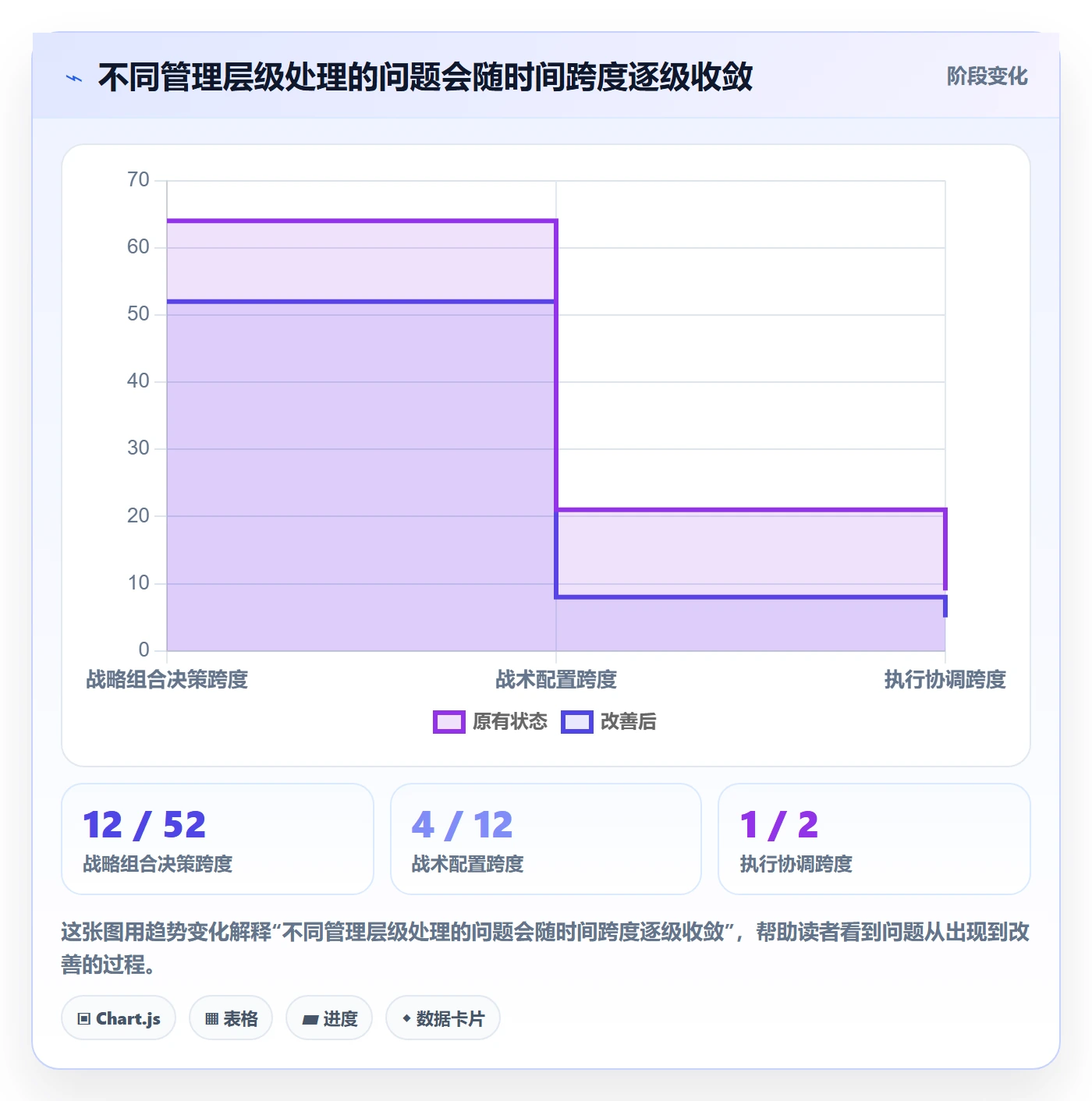1092x1101 pixels.
Task: Click the y-axis value 40
Action: 138,381
